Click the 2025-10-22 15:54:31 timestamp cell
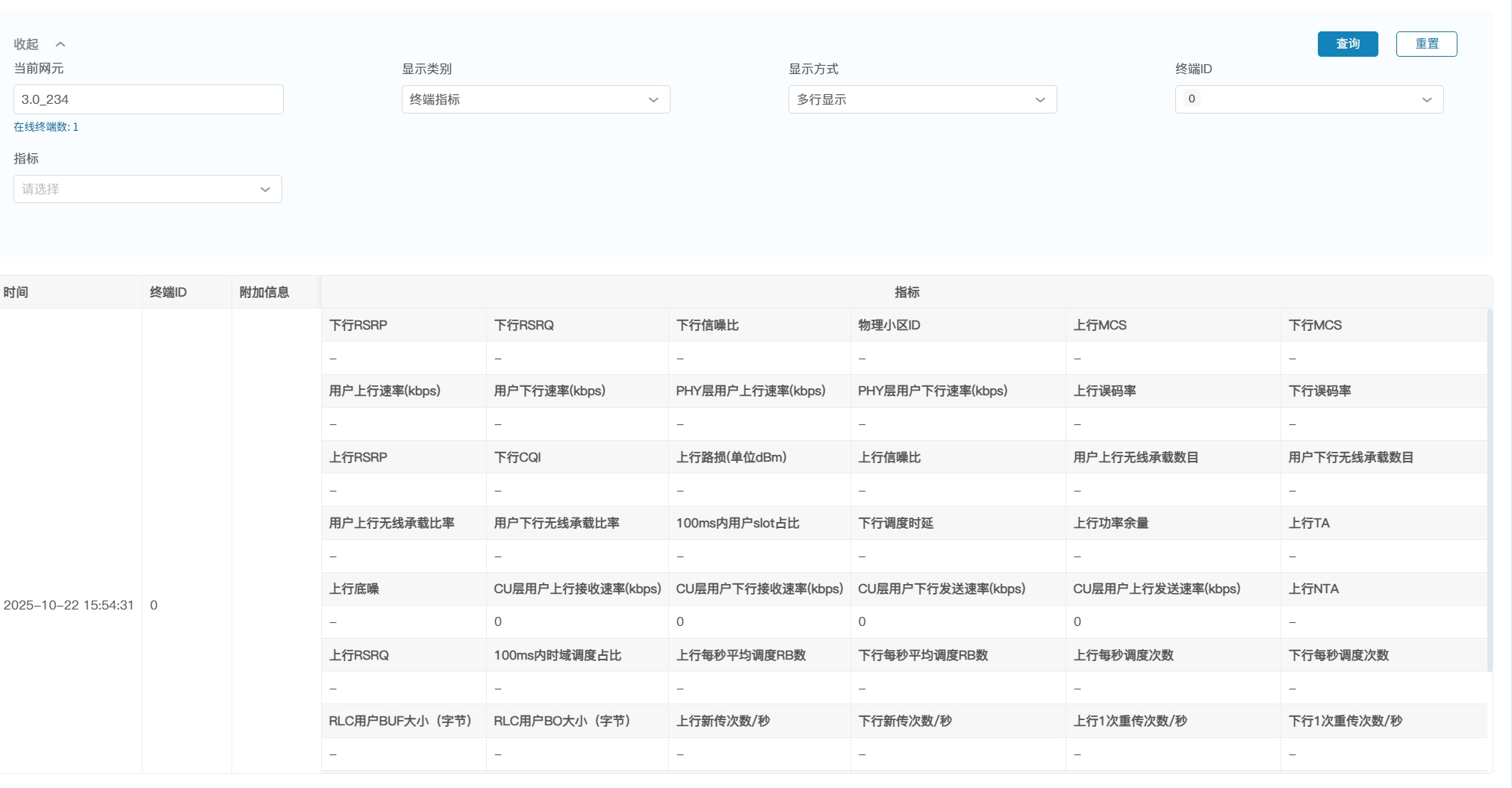 tap(69, 605)
